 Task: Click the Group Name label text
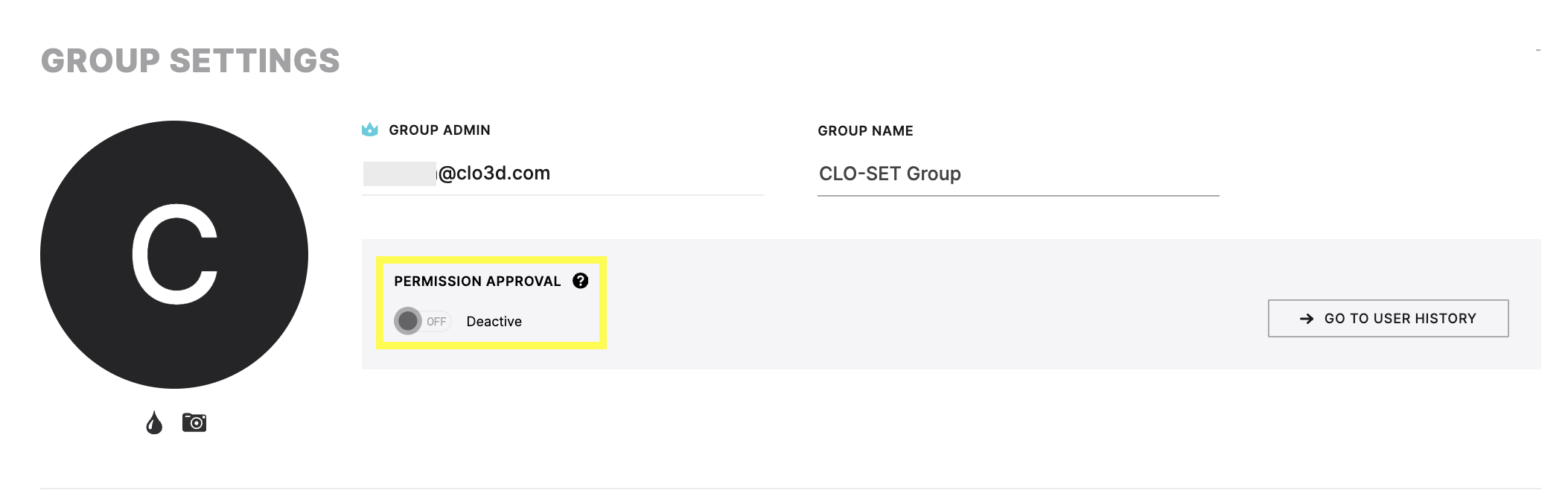tap(865, 131)
